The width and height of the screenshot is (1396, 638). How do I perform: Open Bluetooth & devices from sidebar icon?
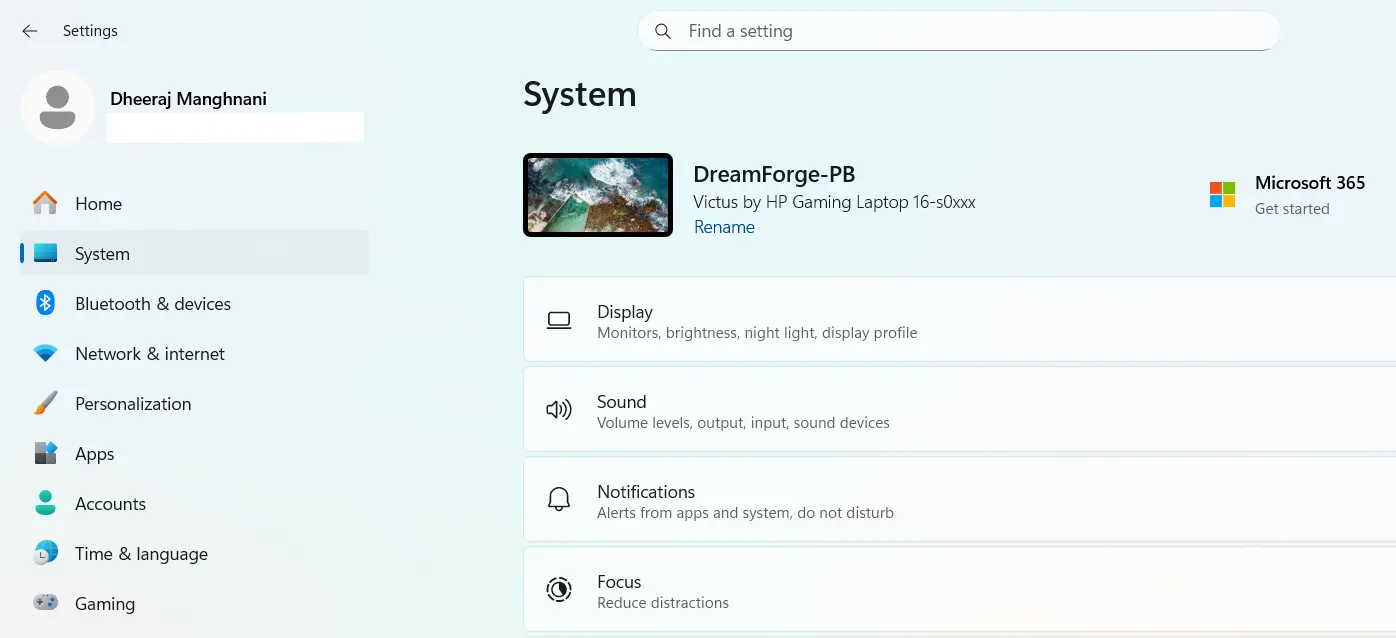pyautogui.click(x=44, y=303)
